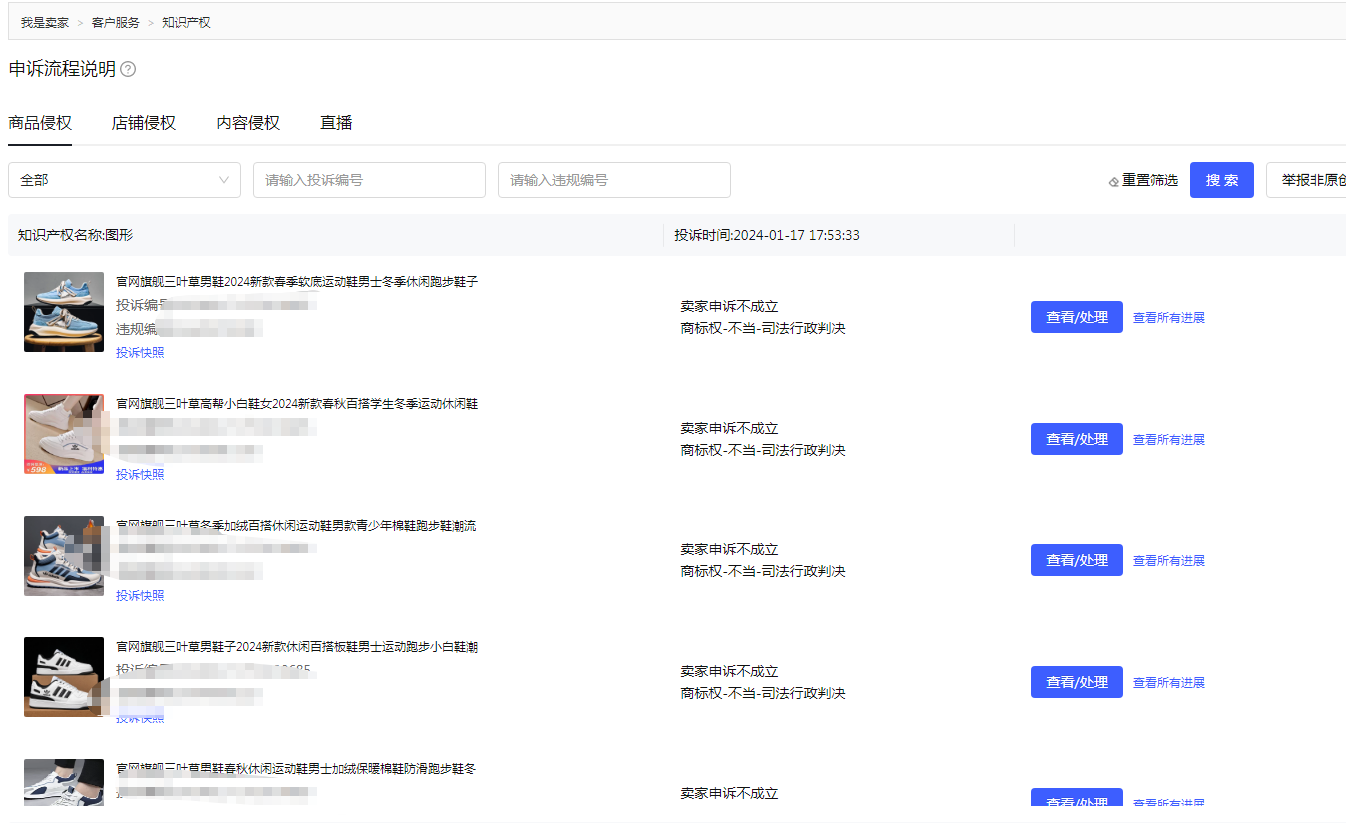This screenshot has height=823, width=1346.
Task: Click product title containing 加绒保暖棉鞋防滑跑步鞋冬
Action: 296,769
